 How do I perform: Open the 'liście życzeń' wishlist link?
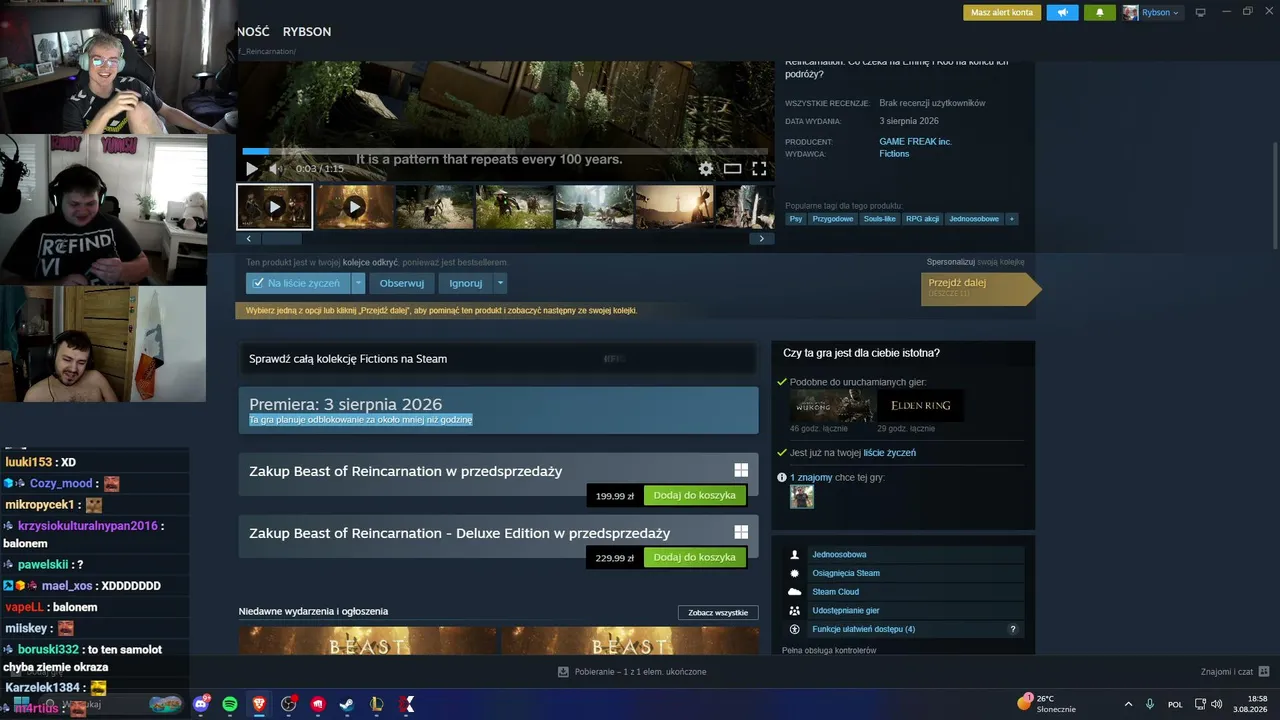[889, 453]
